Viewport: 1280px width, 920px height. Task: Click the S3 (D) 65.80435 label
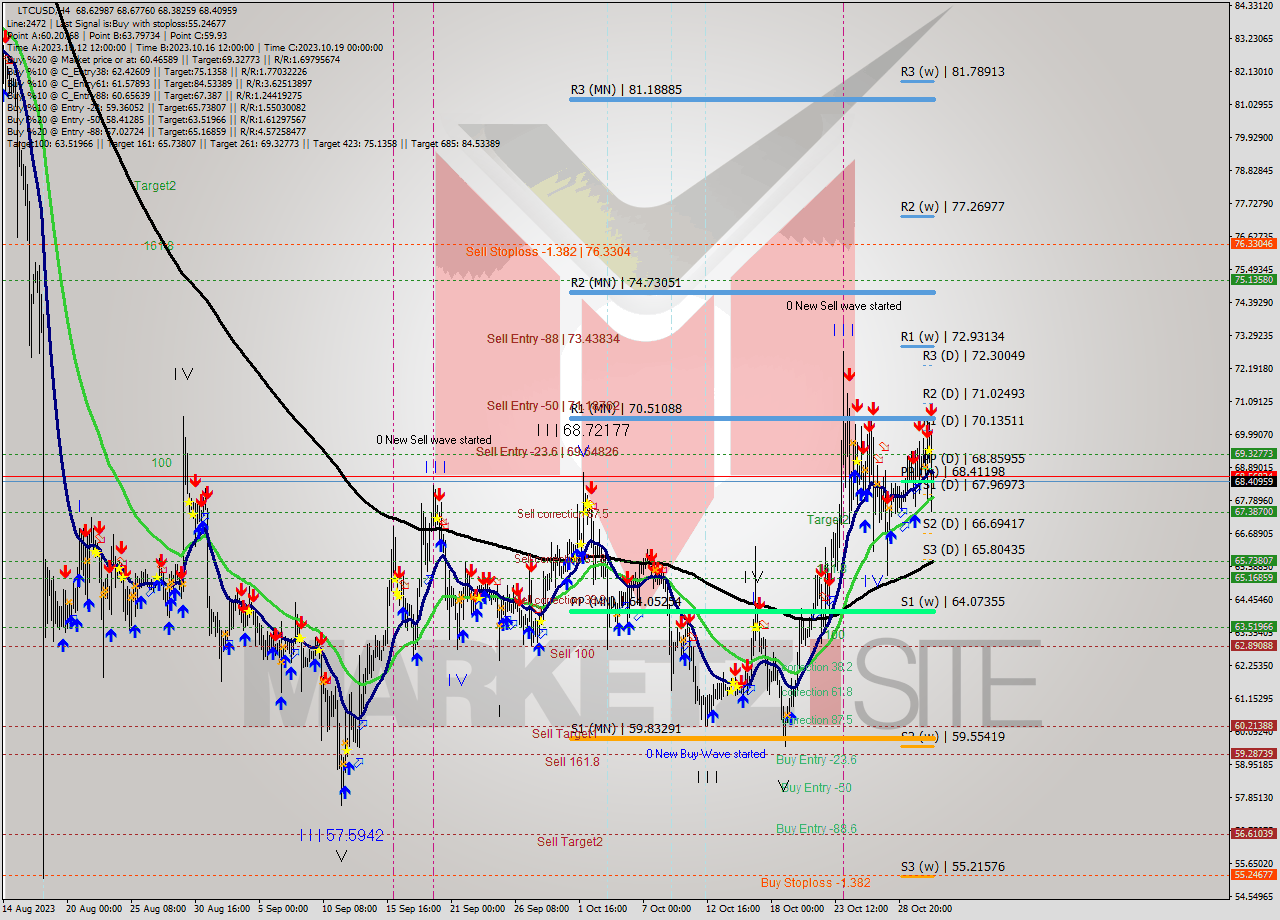point(973,549)
